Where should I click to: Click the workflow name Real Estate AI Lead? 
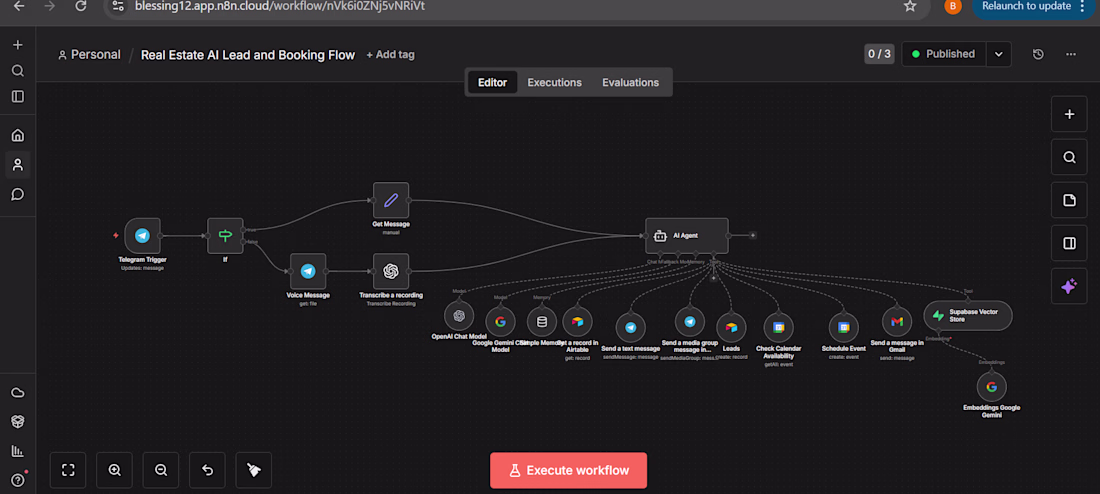click(x=248, y=55)
